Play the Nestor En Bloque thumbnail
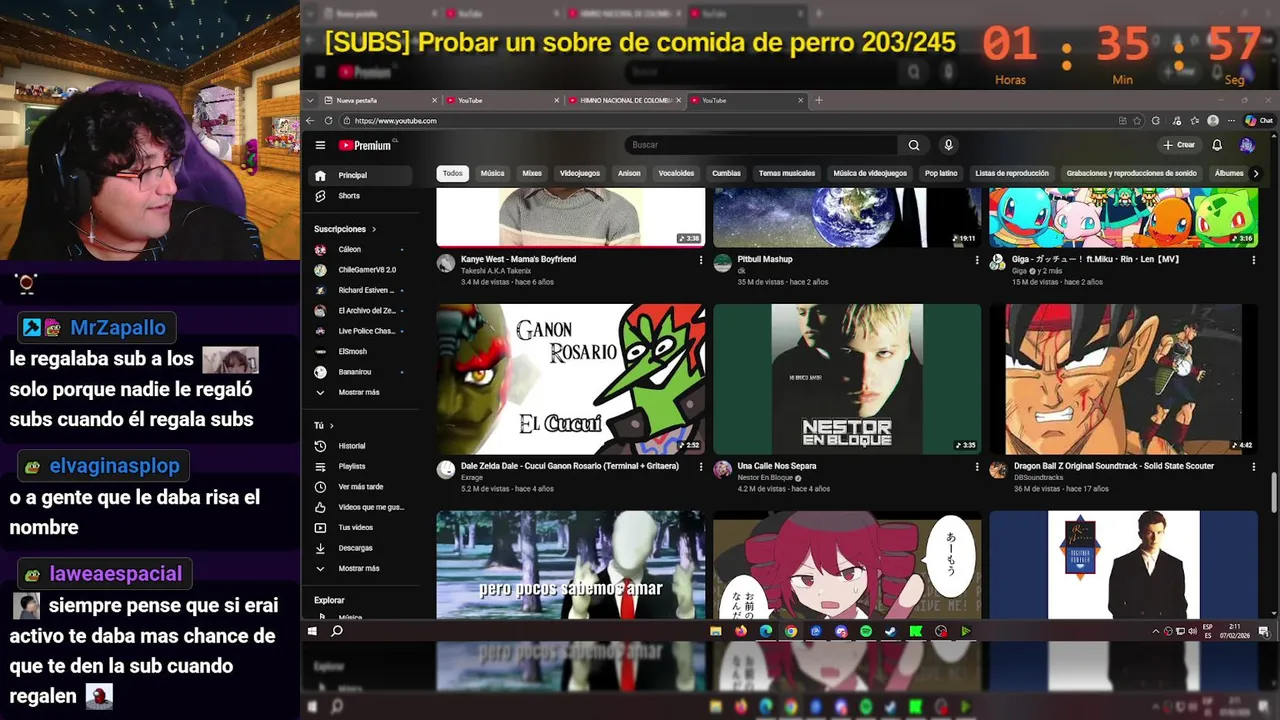This screenshot has height=720, width=1280. [x=847, y=379]
